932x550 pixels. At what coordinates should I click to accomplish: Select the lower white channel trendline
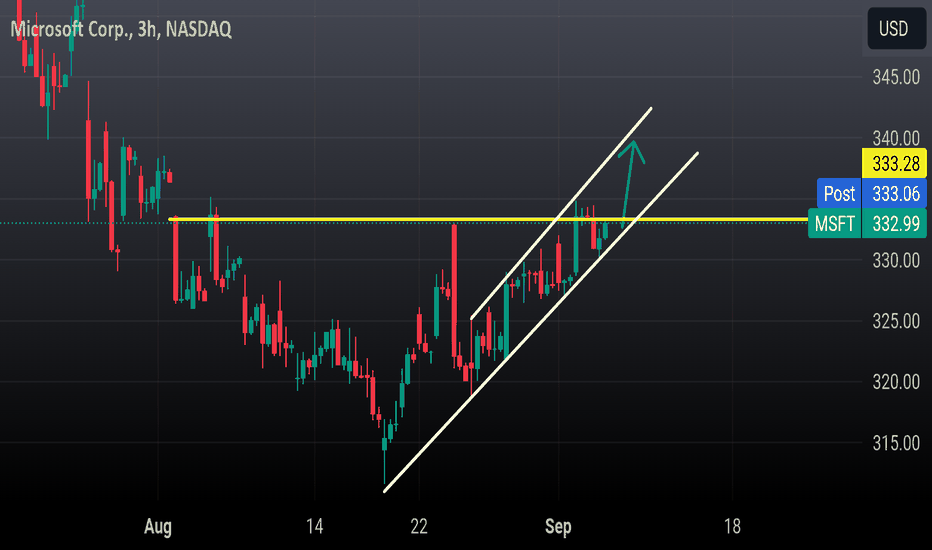point(541,322)
